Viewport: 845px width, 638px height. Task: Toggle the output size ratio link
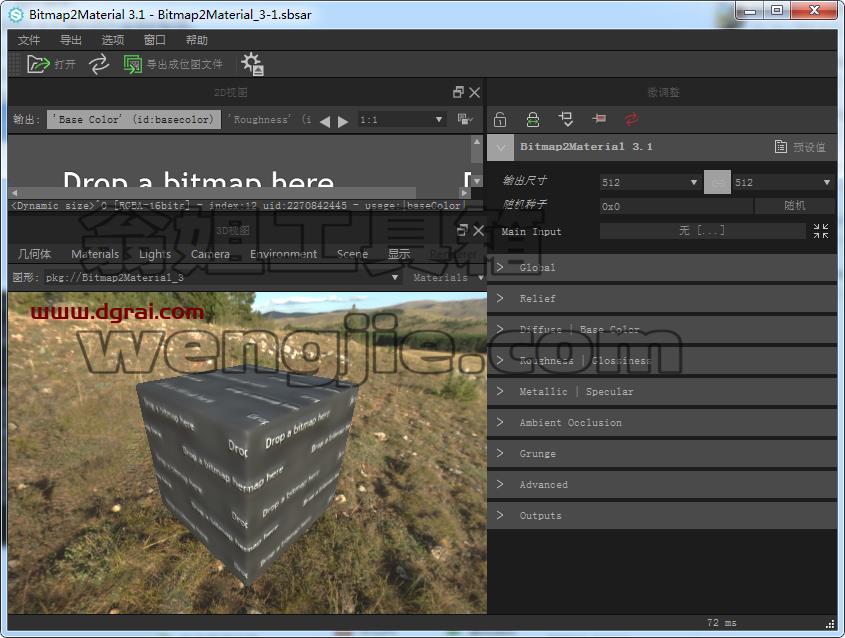coord(717,182)
